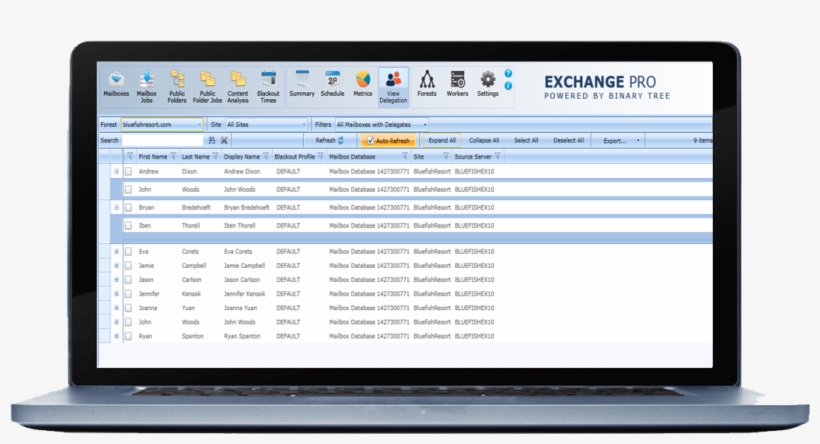Click the "Bredehoeft" last name cell

click(196, 208)
